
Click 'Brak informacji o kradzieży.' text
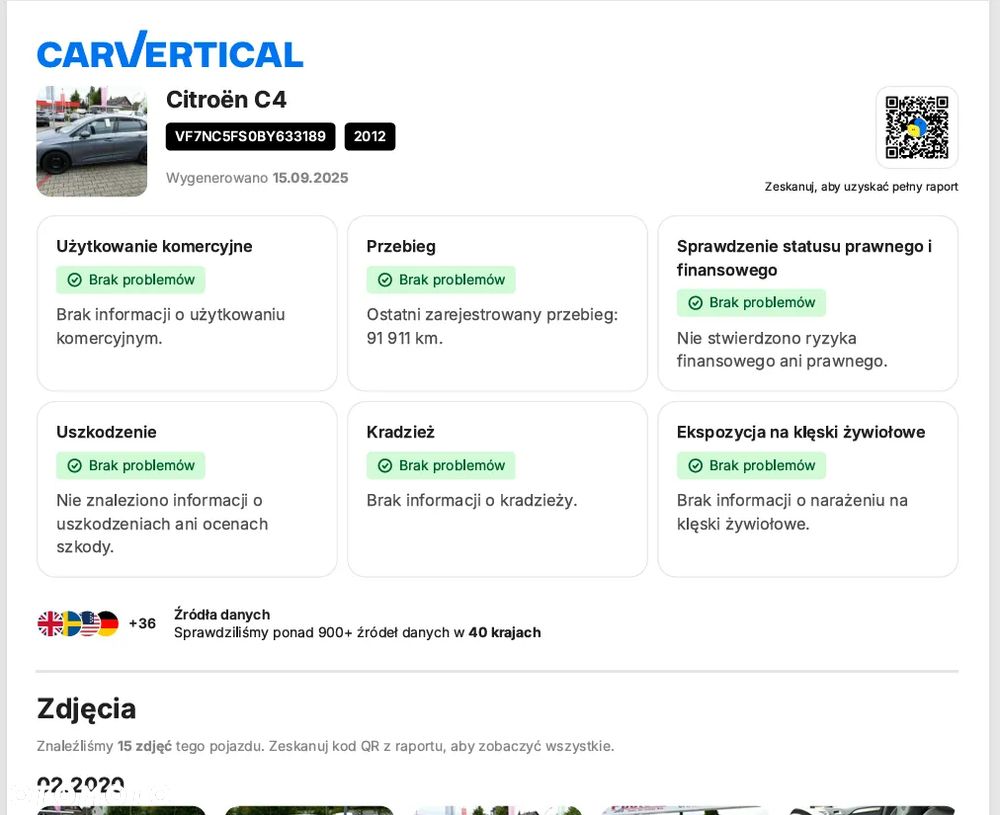coord(471,501)
